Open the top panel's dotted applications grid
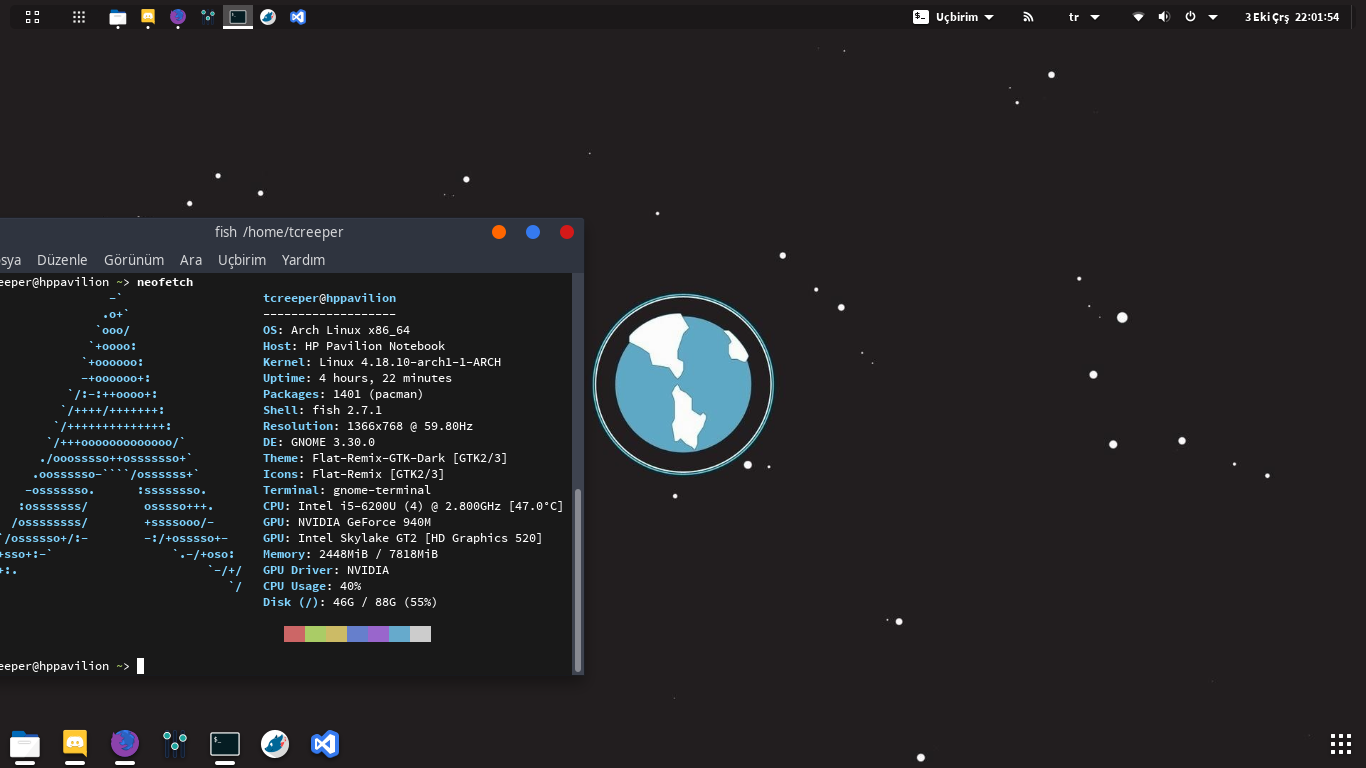 [x=79, y=17]
